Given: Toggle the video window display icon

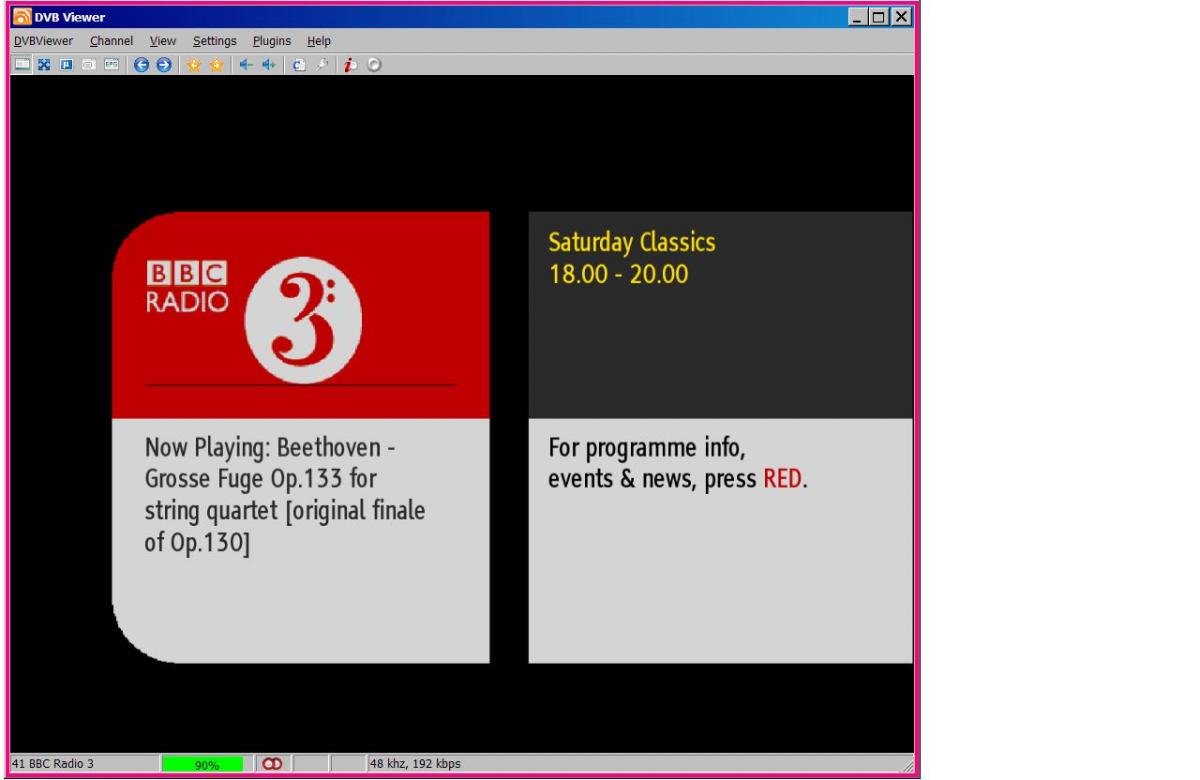Looking at the screenshot, I should coord(22,65).
